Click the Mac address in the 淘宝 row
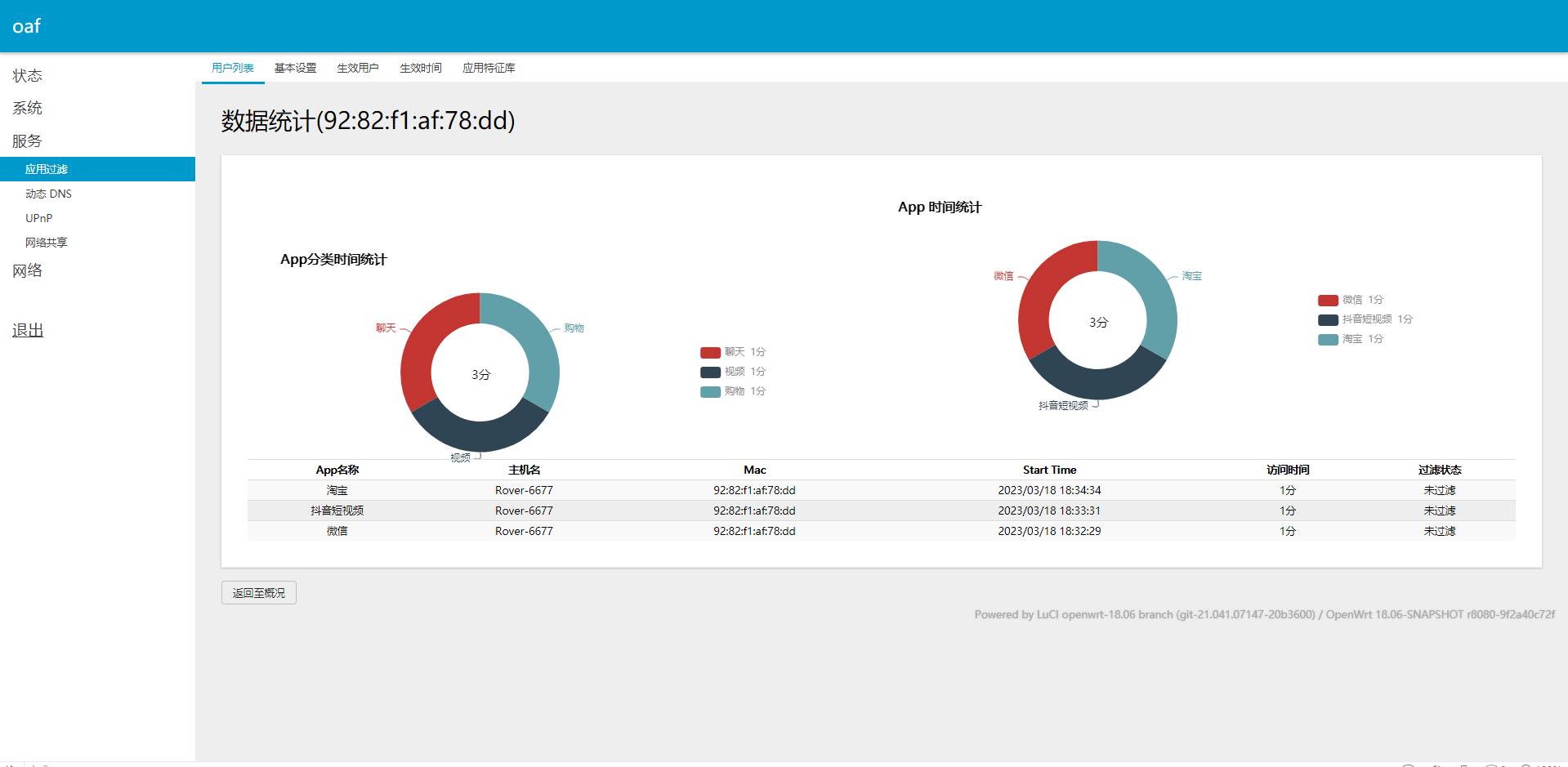Viewport: 1568px width, 767px height. pos(754,490)
